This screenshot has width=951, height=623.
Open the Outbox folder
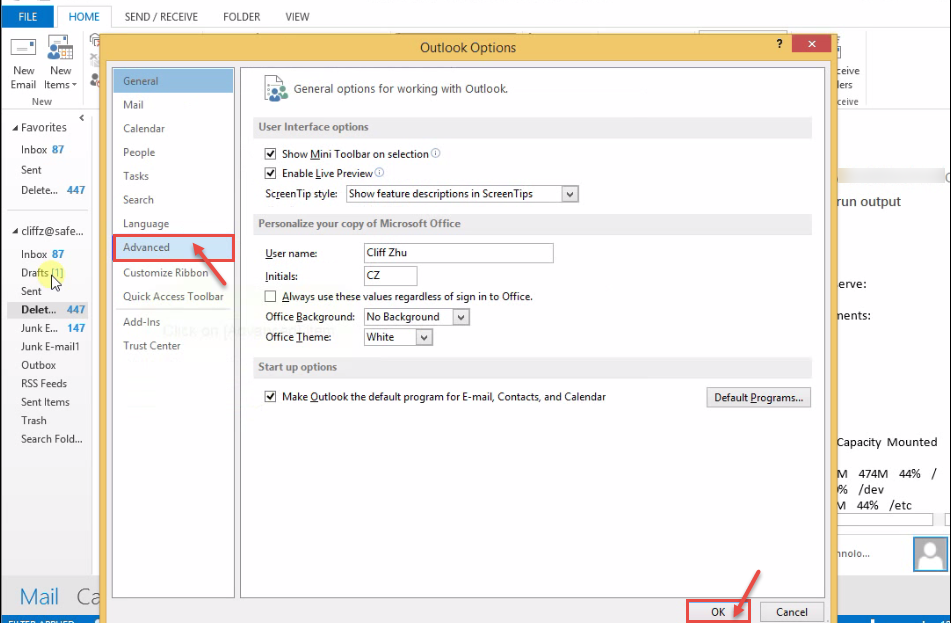(x=38, y=365)
